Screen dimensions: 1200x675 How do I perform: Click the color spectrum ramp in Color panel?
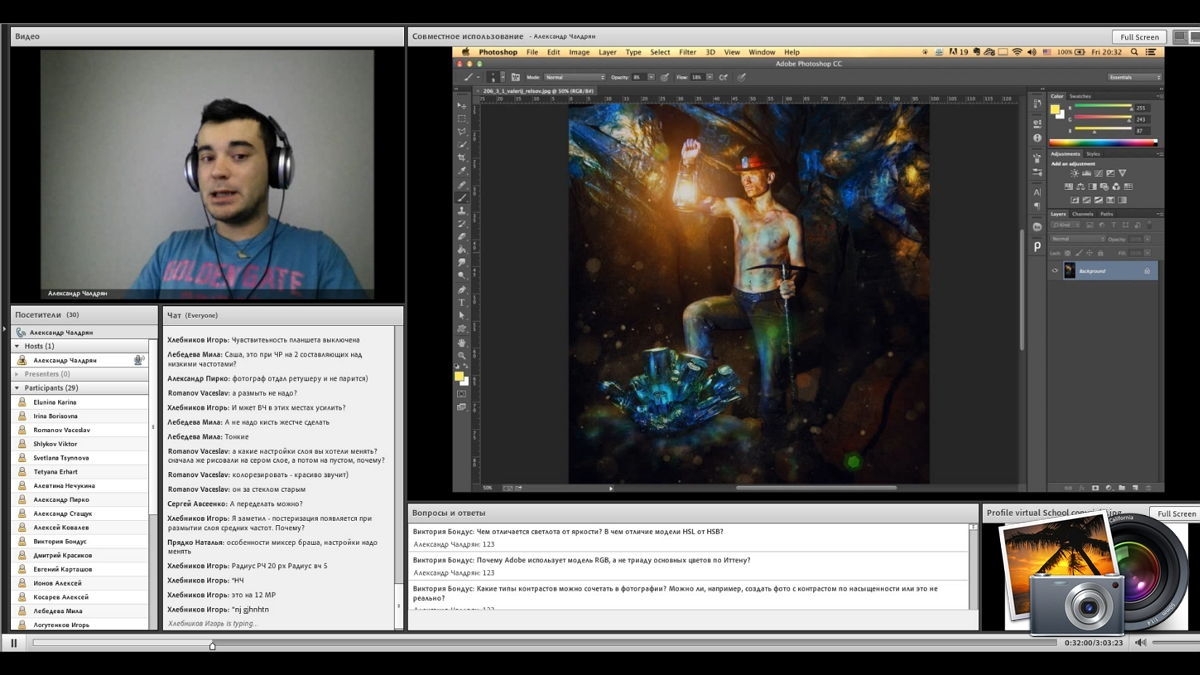1103,143
